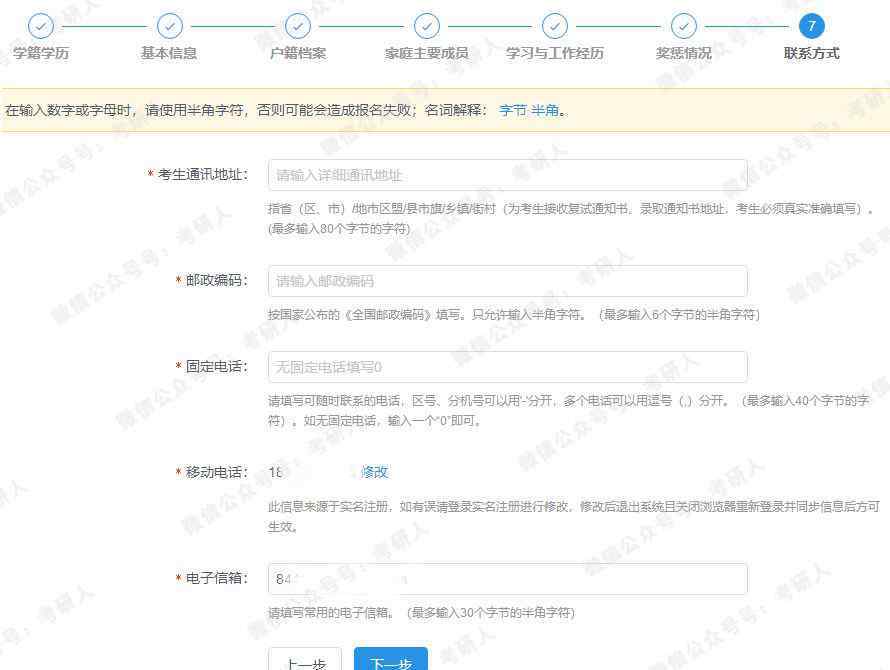Click the 学习与工作经历 step checkmark icon

click(555, 26)
